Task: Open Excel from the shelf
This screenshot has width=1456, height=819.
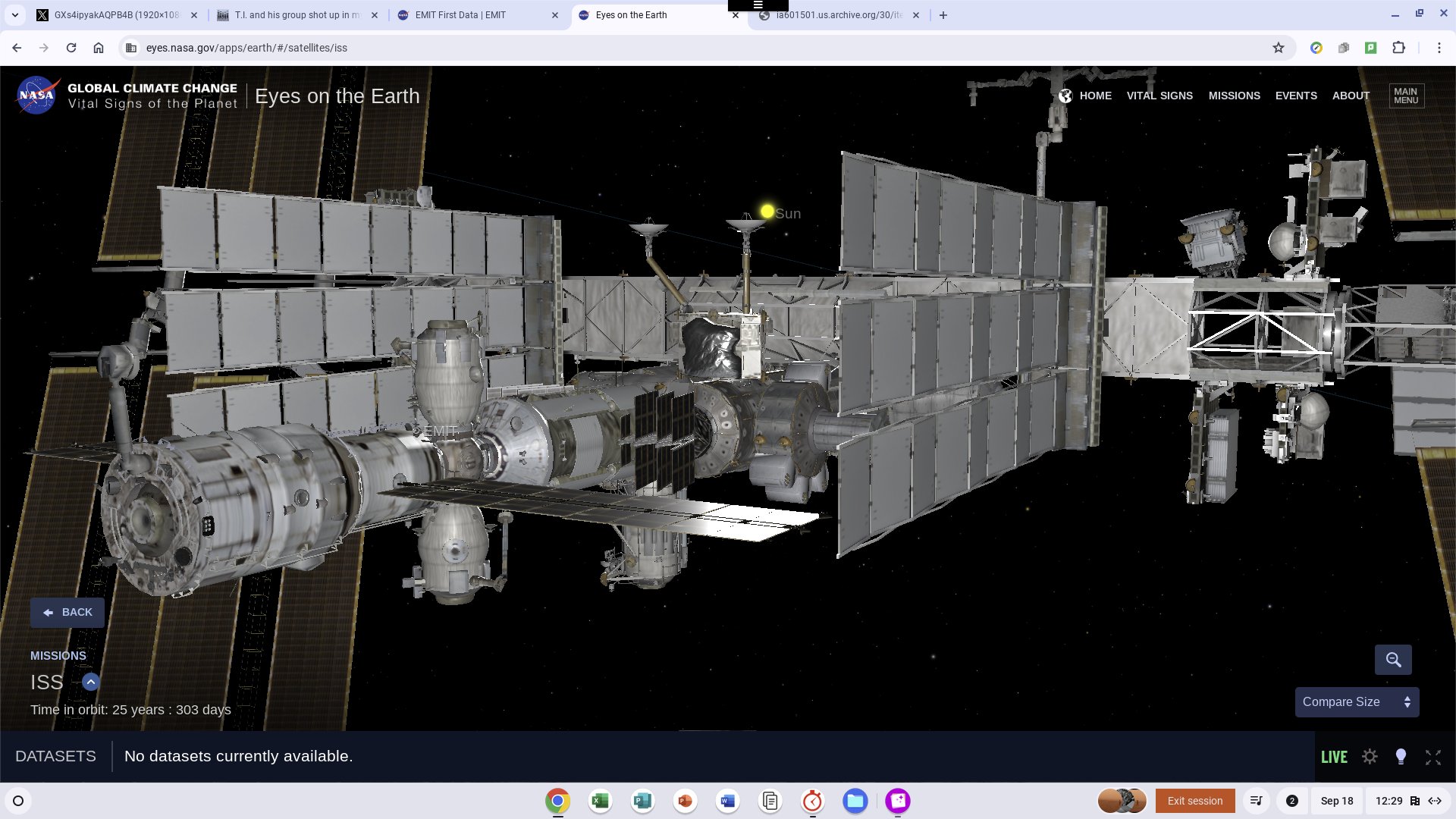Action: click(600, 801)
